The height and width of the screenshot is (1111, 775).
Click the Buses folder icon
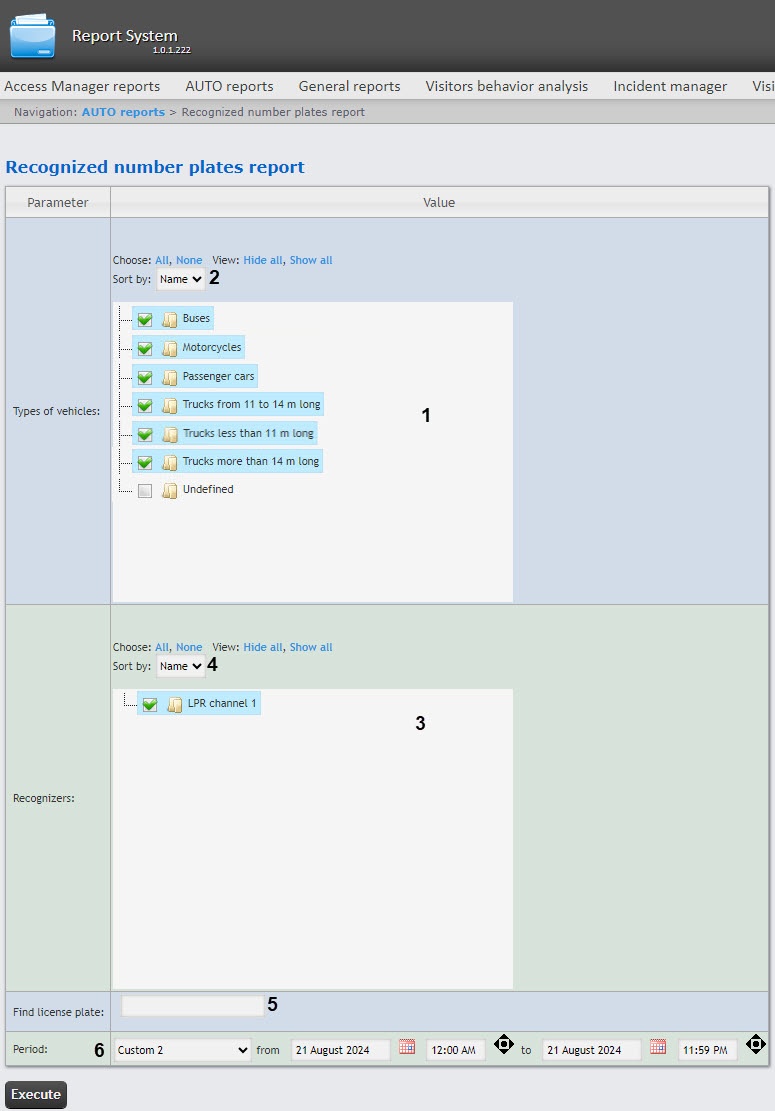pos(170,319)
